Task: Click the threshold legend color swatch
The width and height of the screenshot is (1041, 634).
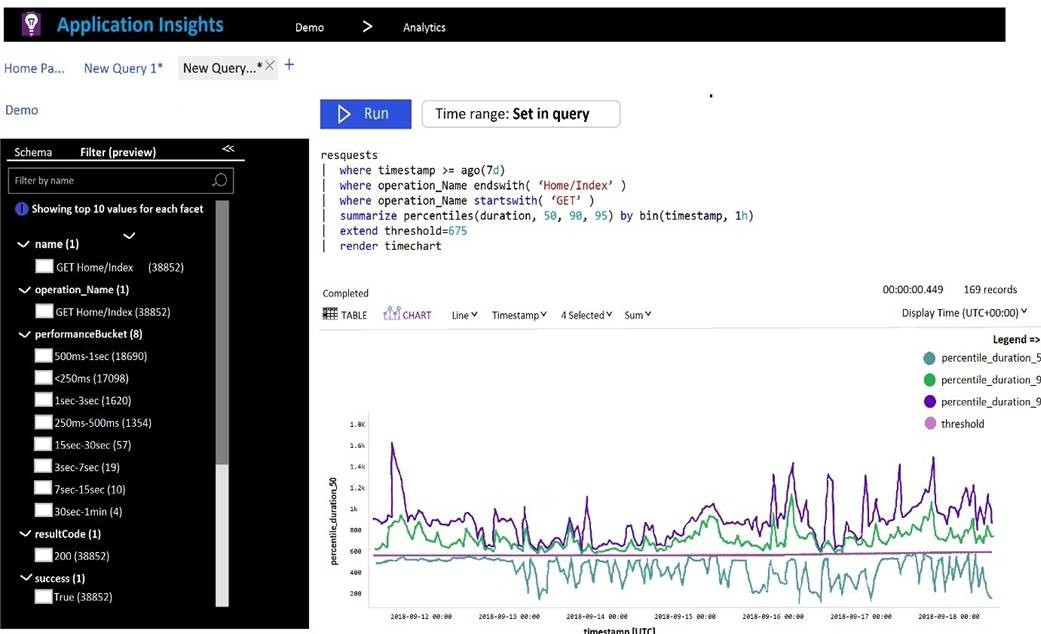Action: 930,424
